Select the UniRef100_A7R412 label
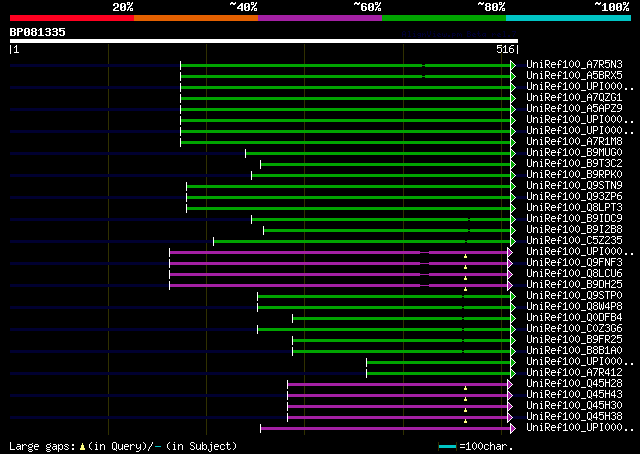Viewport: 640px width, 454px height. coord(574,373)
